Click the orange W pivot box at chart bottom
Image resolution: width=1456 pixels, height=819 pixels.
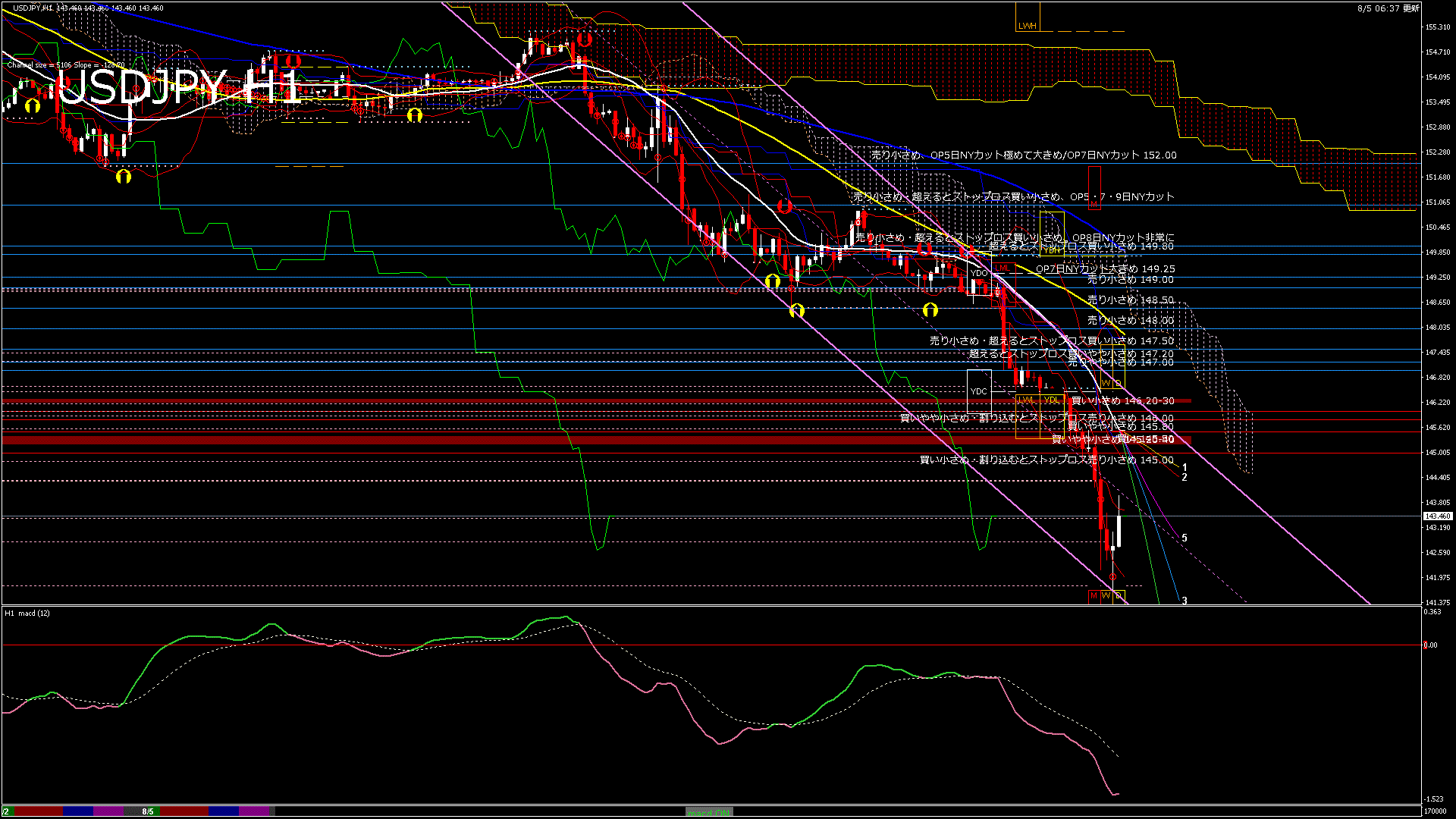pos(1106,596)
